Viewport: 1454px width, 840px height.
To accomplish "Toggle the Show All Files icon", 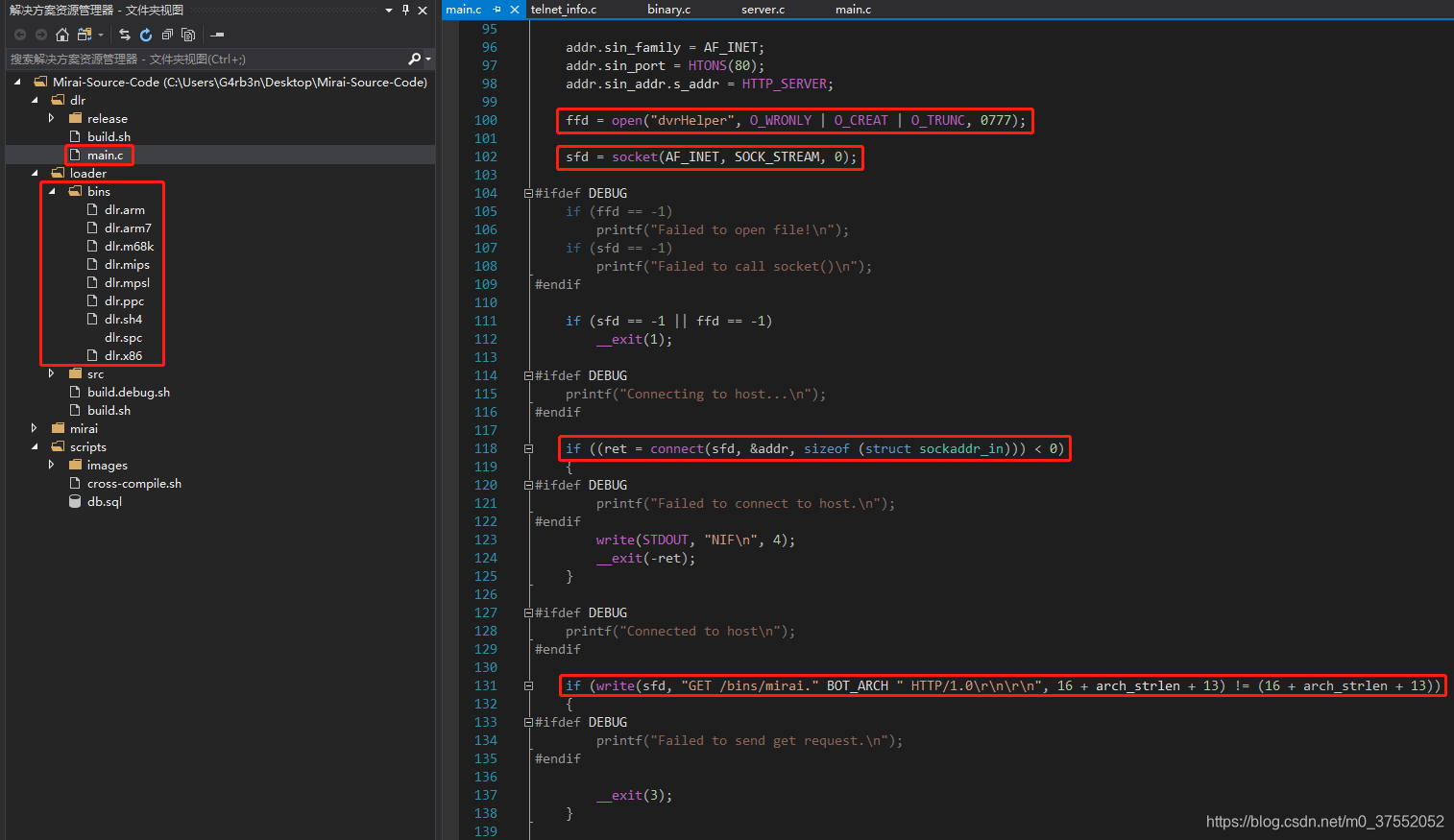I will (188, 35).
